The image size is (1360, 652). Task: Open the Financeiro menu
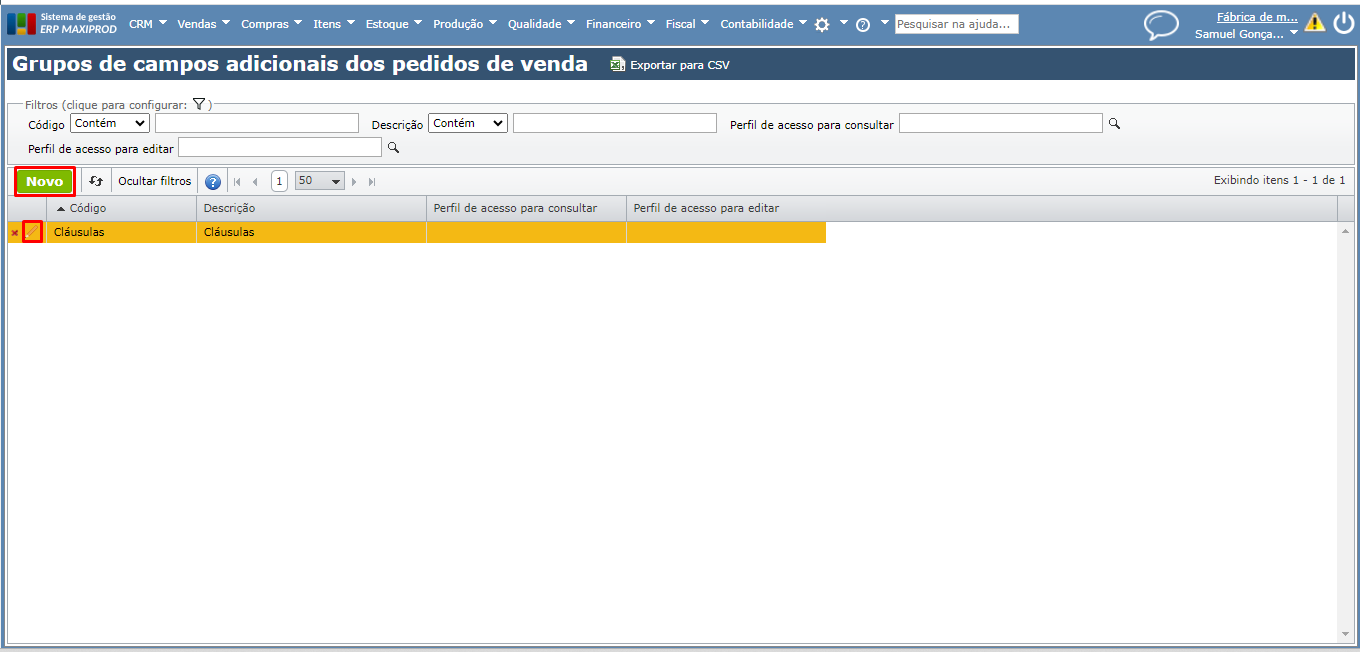click(x=621, y=24)
